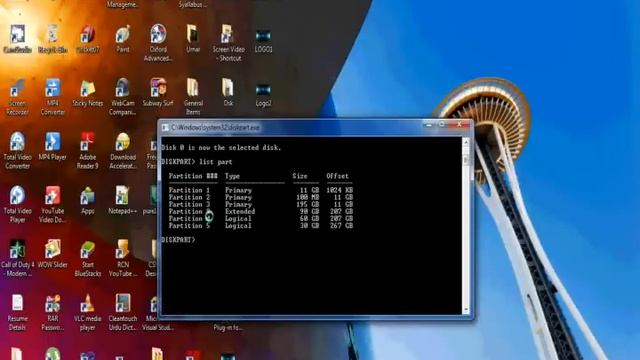This screenshot has height=360, width=640.
Task: Click the last DISKPART> prompt line
Action: [178, 240]
